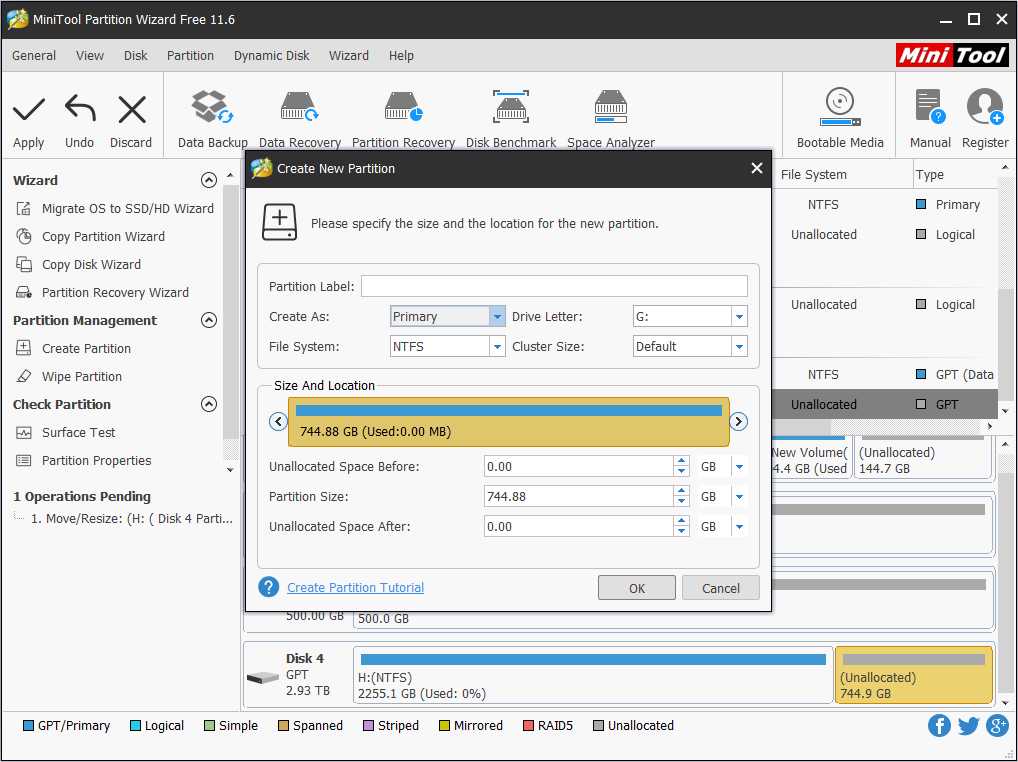Launch Copy Partition Wizard
This screenshot has height=762, width=1018.
(90, 236)
